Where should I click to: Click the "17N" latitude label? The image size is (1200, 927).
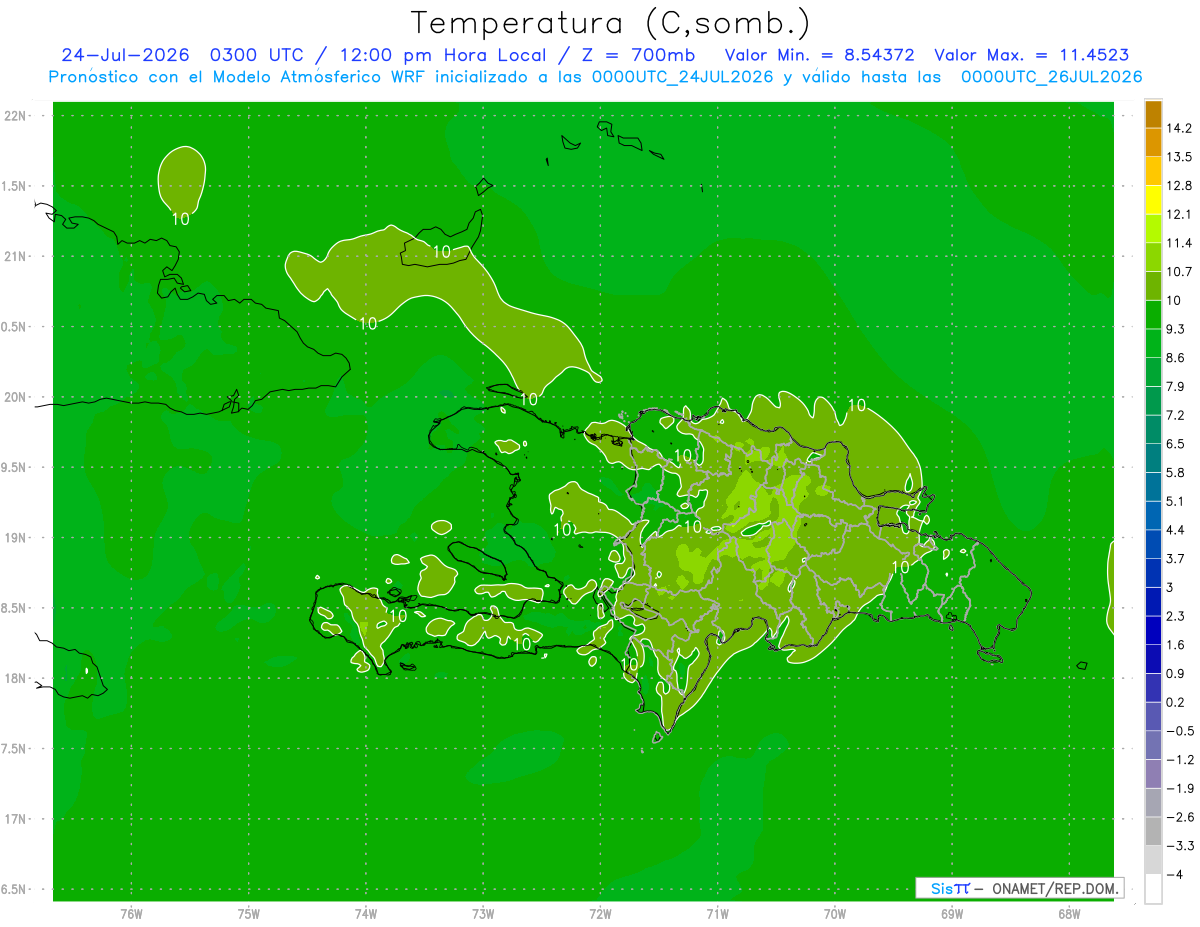coord(17,819)
